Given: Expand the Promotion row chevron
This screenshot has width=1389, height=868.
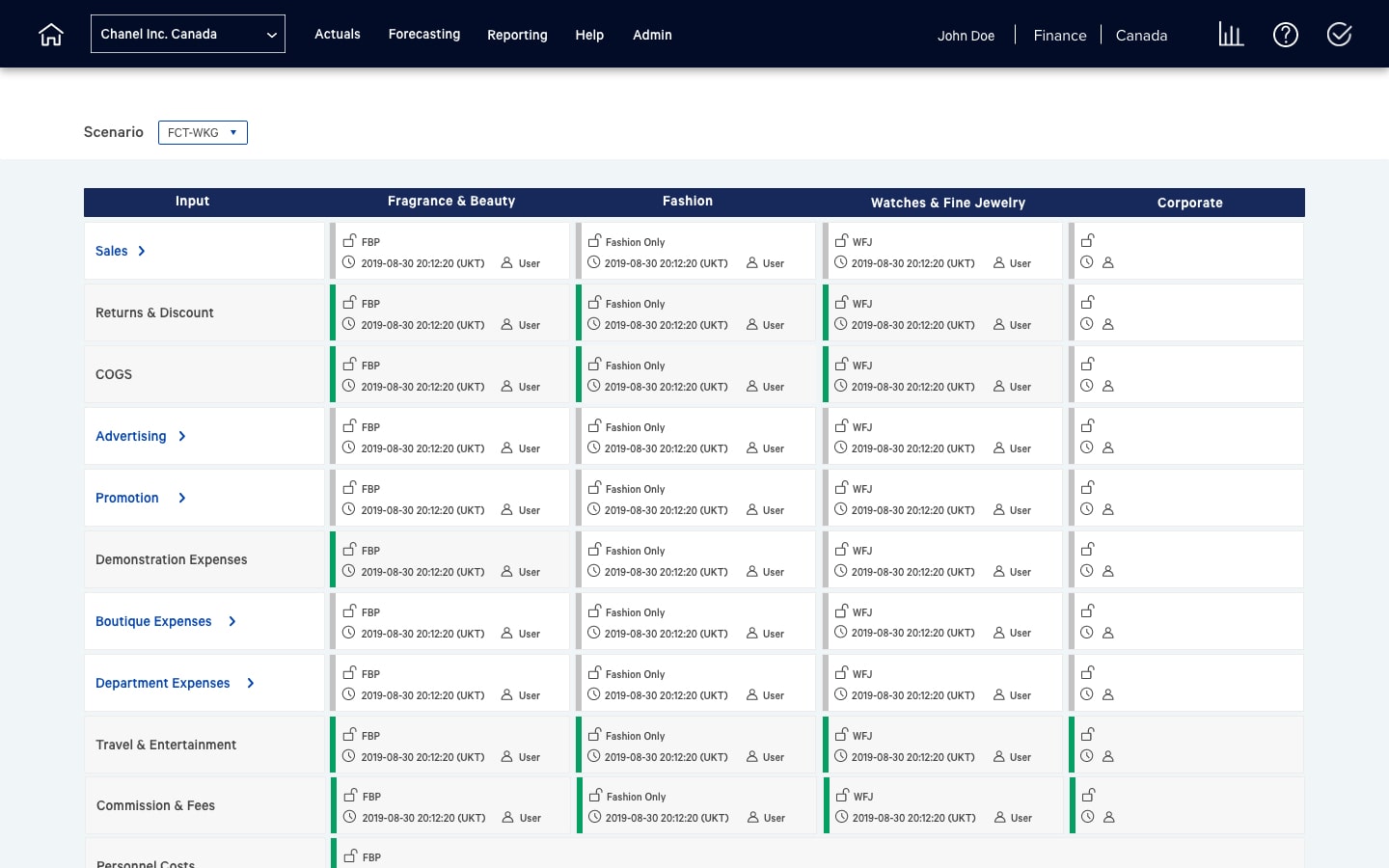Looking at the screenshot, I should coord(181,498).
